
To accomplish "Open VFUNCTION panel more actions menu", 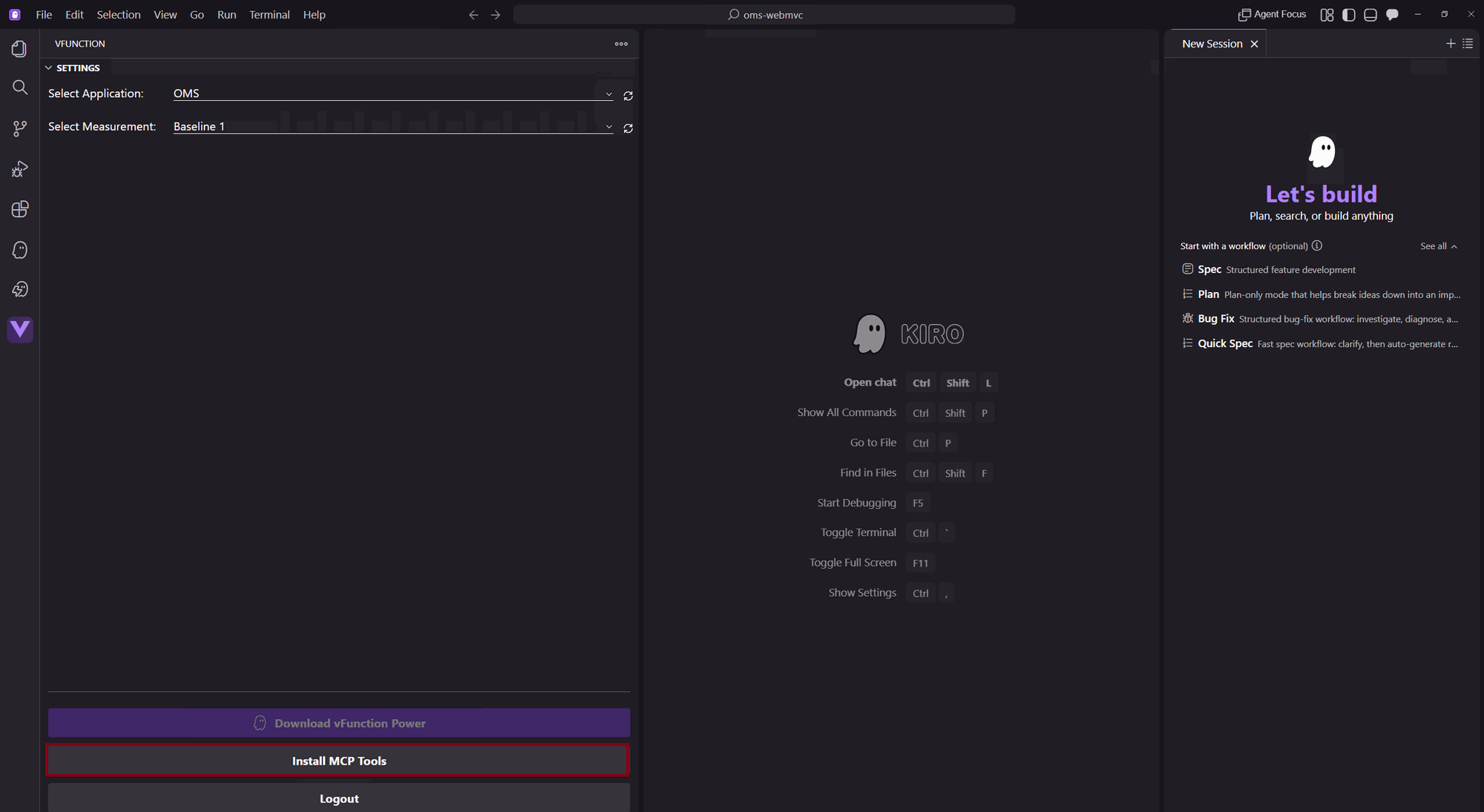I will [621, 44].
